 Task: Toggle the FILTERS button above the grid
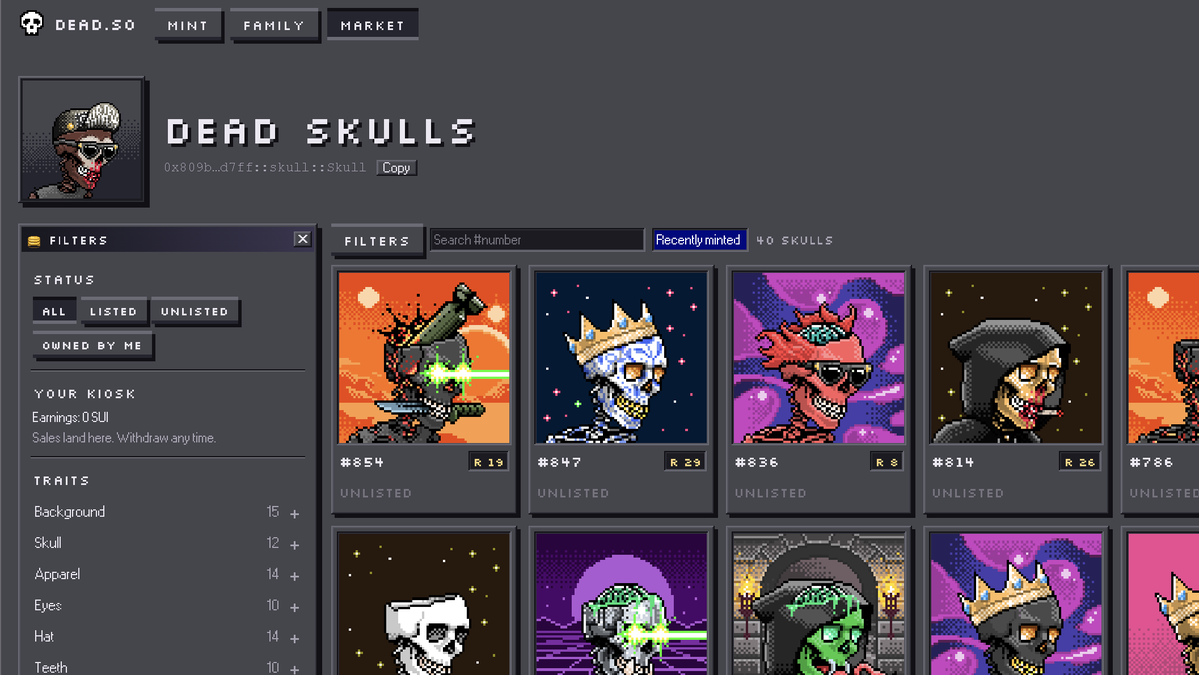tap(377, 241)
